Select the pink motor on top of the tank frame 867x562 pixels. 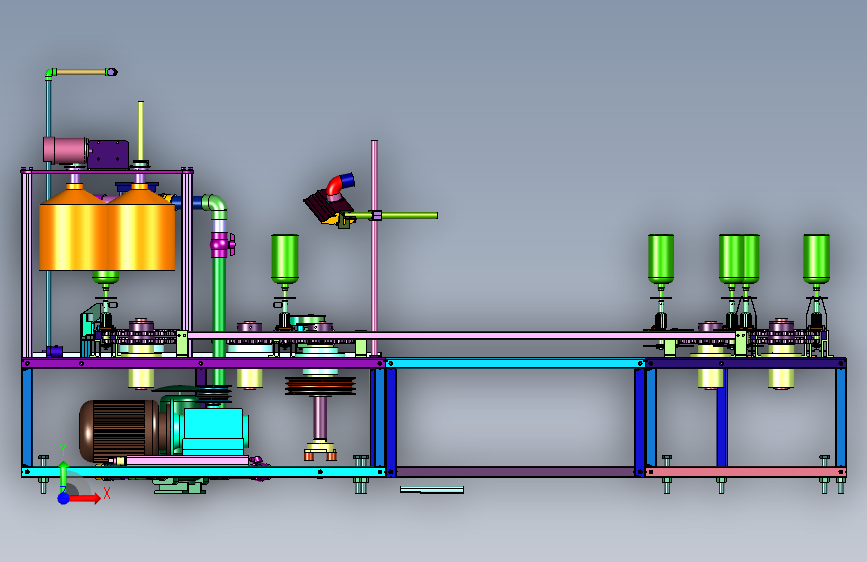pos(65,150)
